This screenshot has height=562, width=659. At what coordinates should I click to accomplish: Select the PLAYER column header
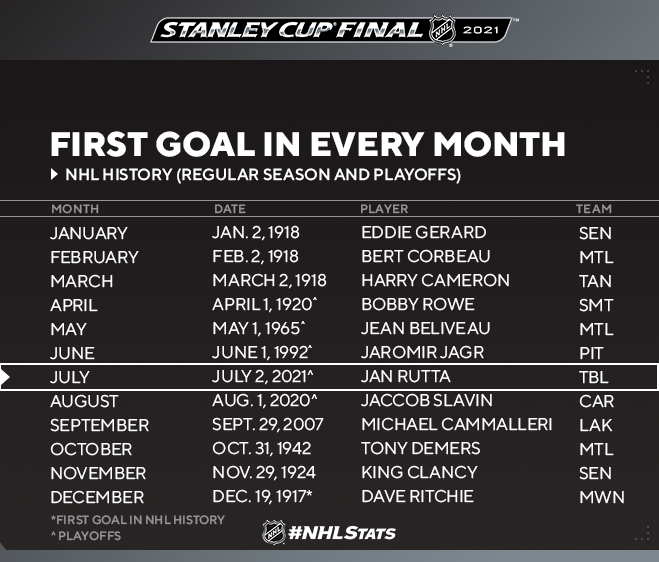pyautogui.click(x=384, y=209)
